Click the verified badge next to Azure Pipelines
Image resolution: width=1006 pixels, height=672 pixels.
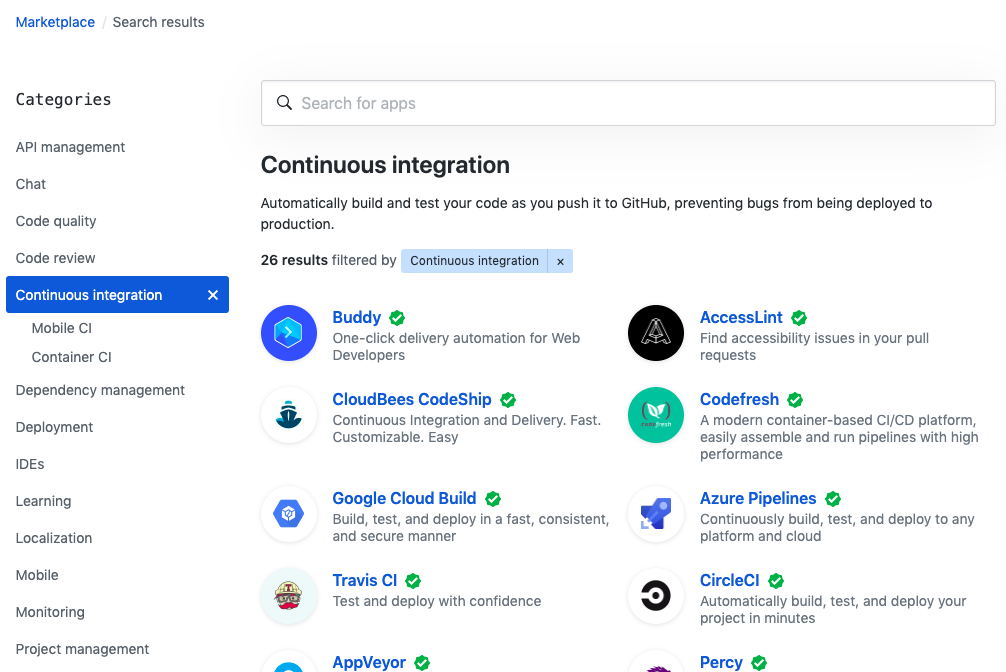point(833,499)
